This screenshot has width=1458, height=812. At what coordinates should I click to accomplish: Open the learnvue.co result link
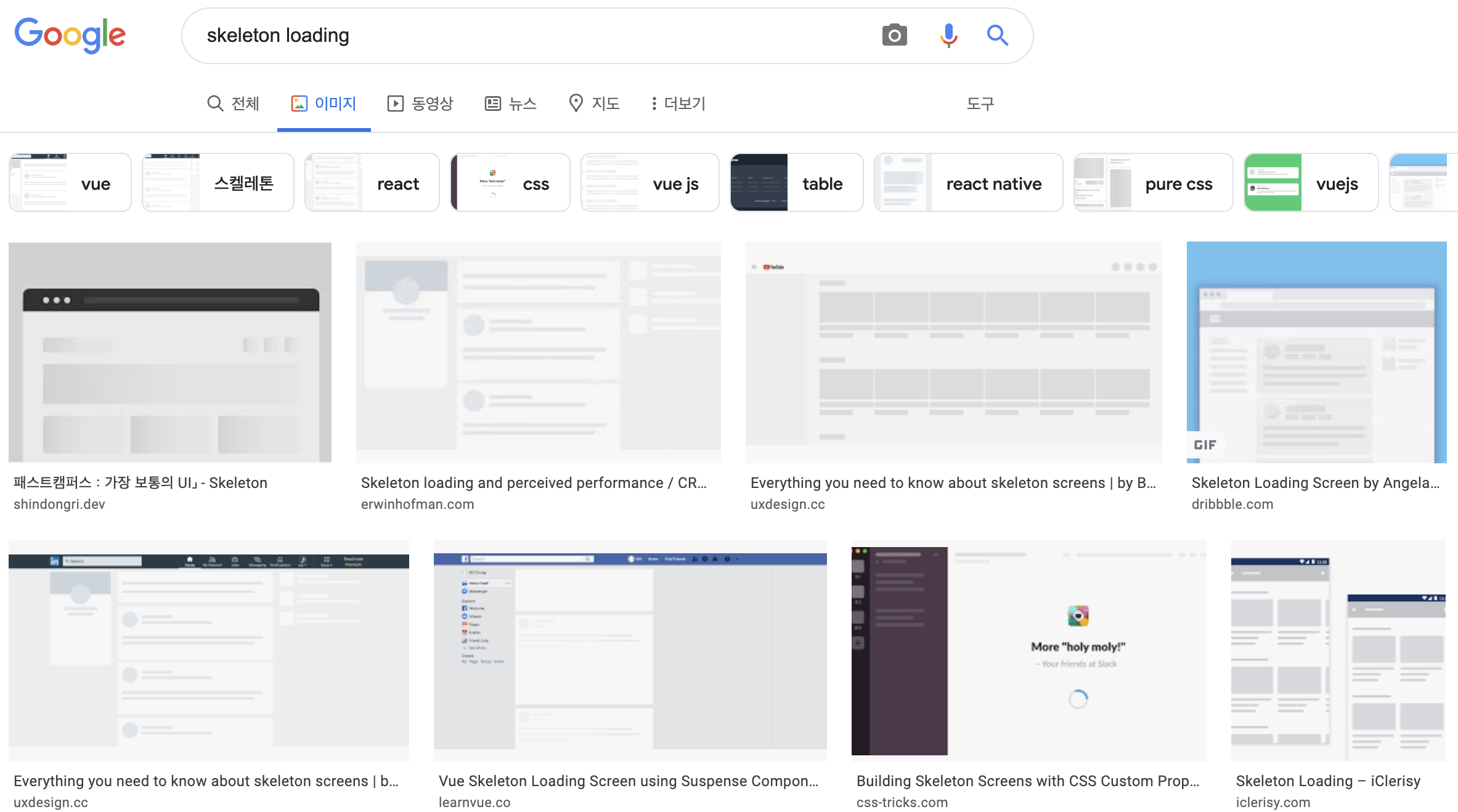tap(474, 802)
